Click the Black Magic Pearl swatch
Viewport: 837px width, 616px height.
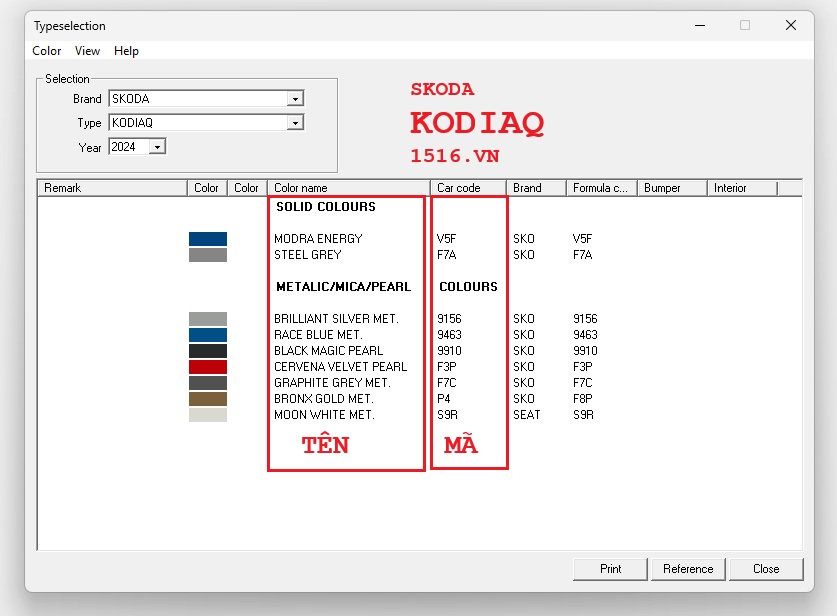(x=208, y=351)
